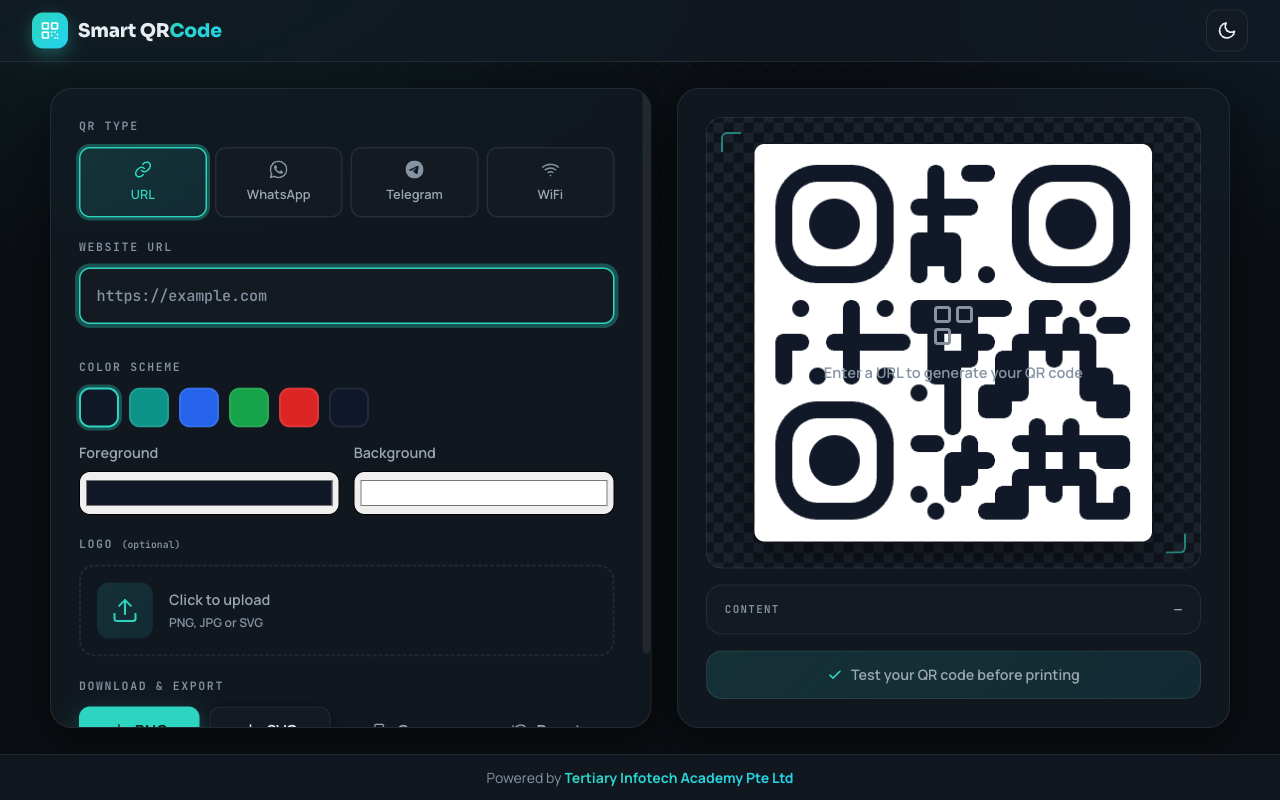Download the QR code as PNG
The image size is (1280, 800).
(x=140, y=718)
